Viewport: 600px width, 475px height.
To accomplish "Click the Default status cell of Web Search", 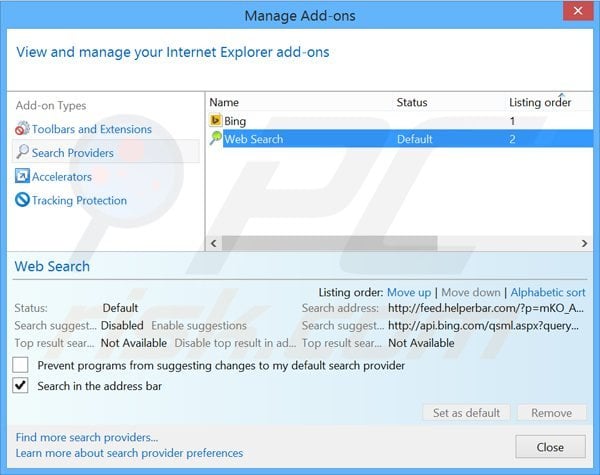I will [414, 139].
